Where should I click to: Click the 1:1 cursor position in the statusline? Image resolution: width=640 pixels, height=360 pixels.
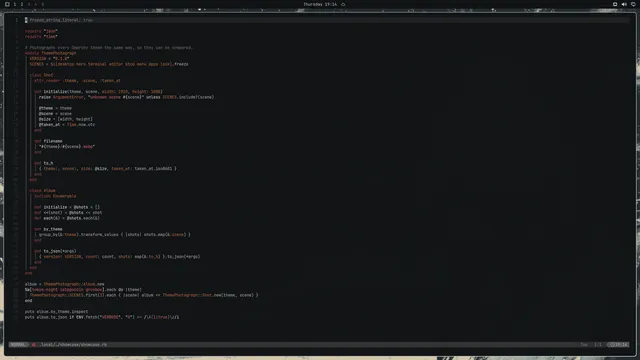click(x=598, y=344)
